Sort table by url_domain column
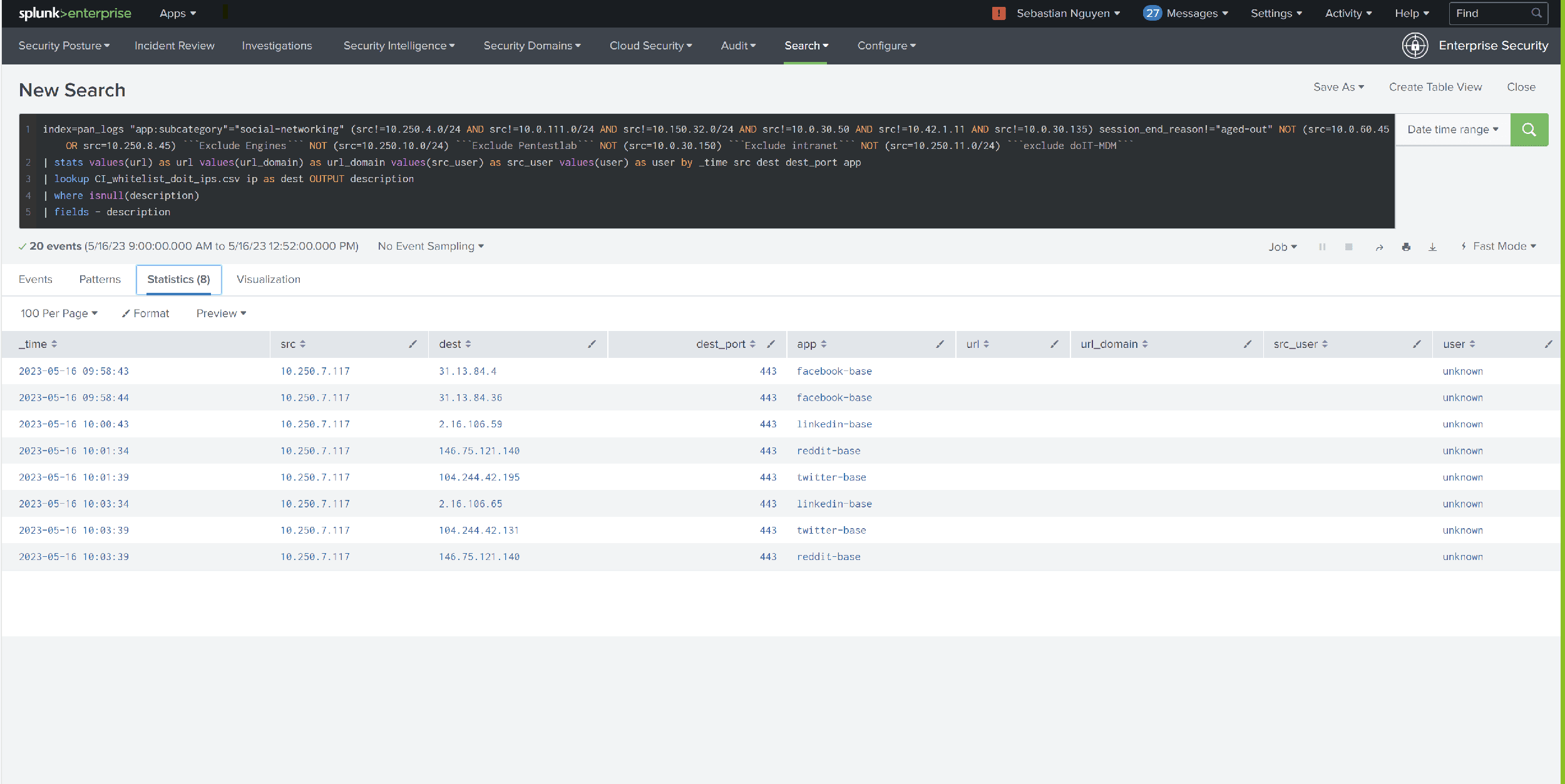 click(1114, 344)
